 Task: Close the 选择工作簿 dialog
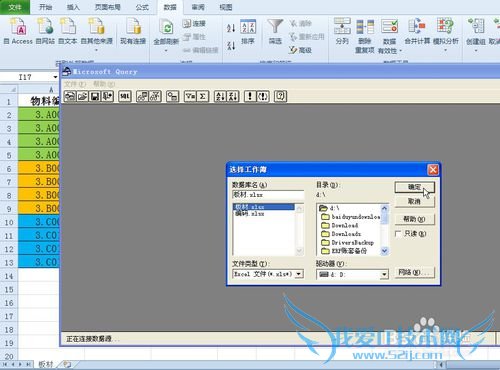433,170
